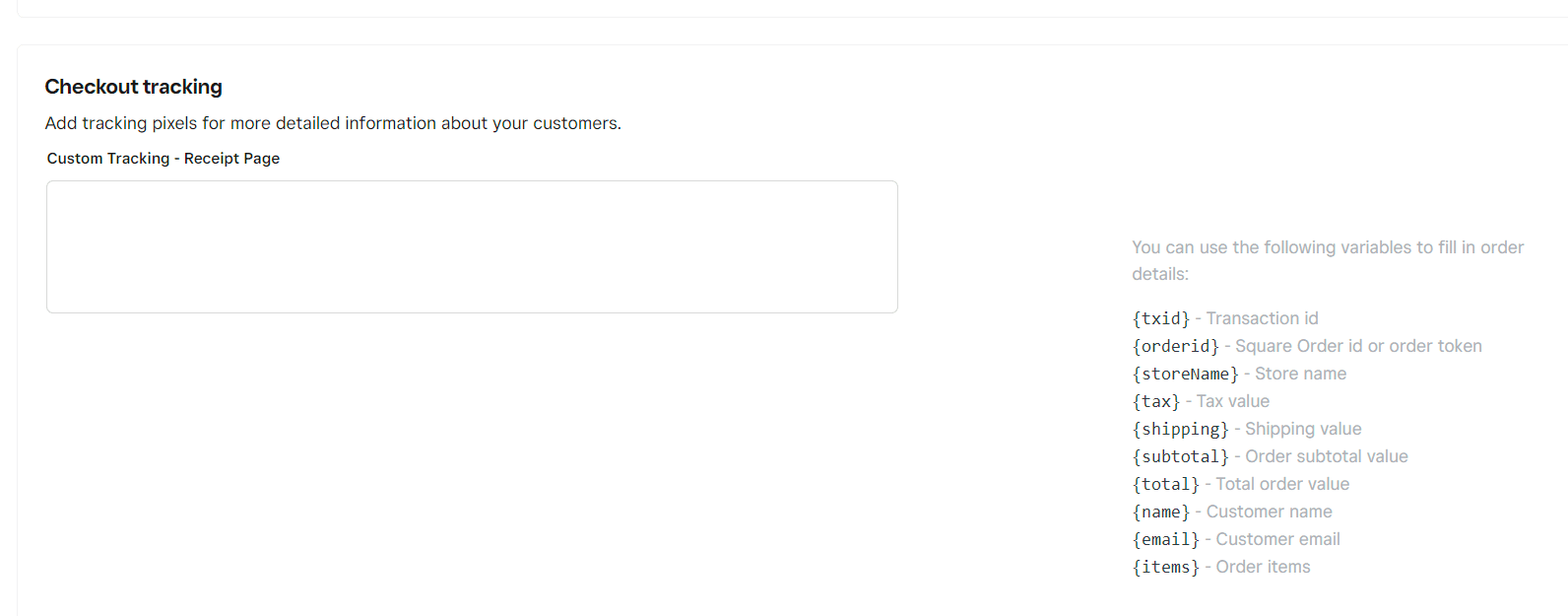Click the {email} variable code

(1165, 539)
